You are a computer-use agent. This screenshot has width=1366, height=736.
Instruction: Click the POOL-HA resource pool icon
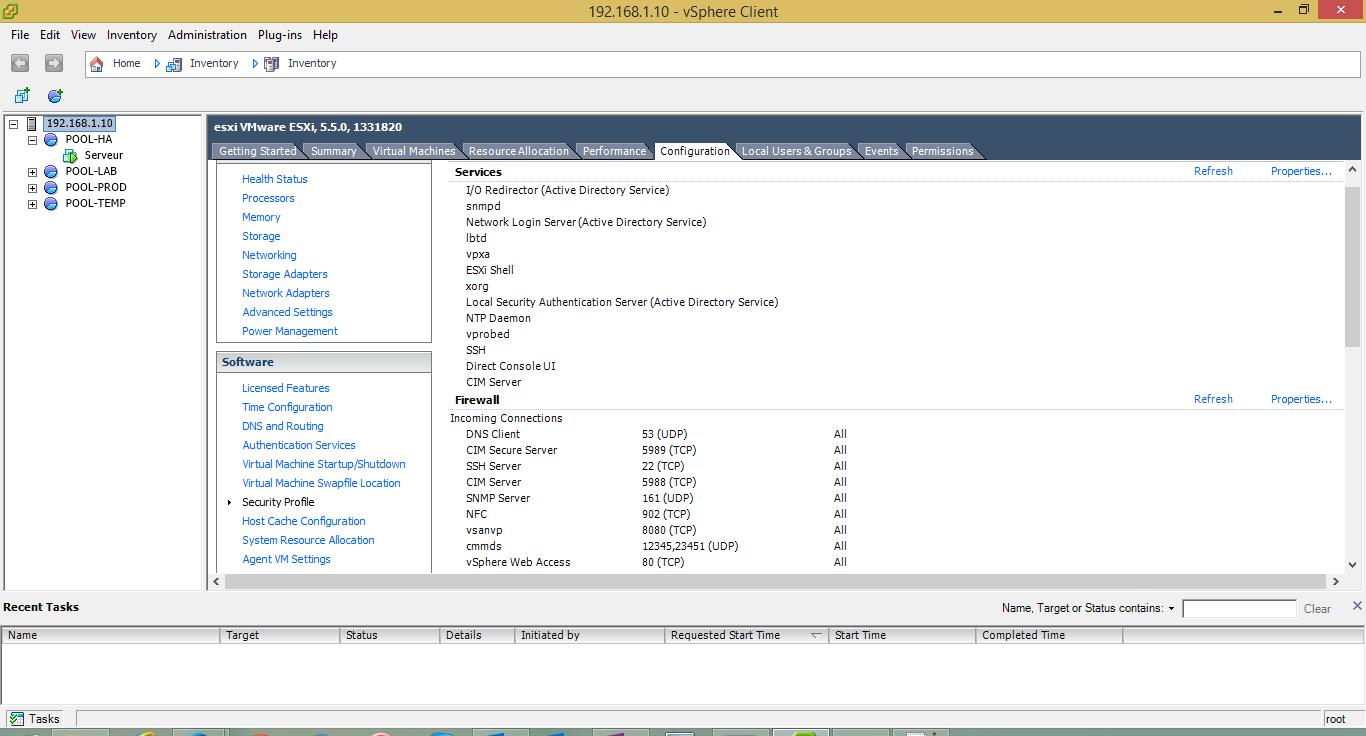click(x=51, y=140)
